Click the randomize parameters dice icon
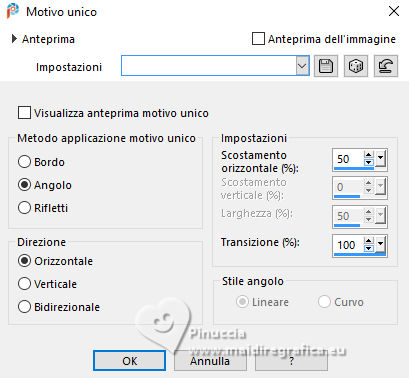The width and height of the screenshot is (409, 378). click(x=356, y=66)
